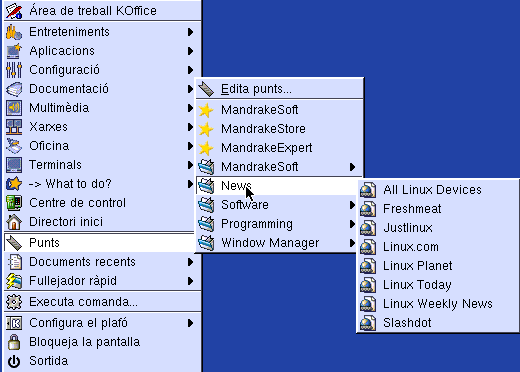
Task: Expand the Software submenu arrow
Action: (x=352, y=205)
